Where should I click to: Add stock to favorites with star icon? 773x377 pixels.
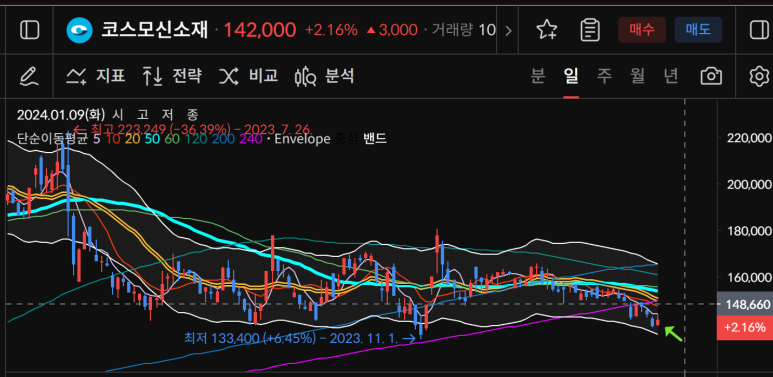(x=546, y=31)
